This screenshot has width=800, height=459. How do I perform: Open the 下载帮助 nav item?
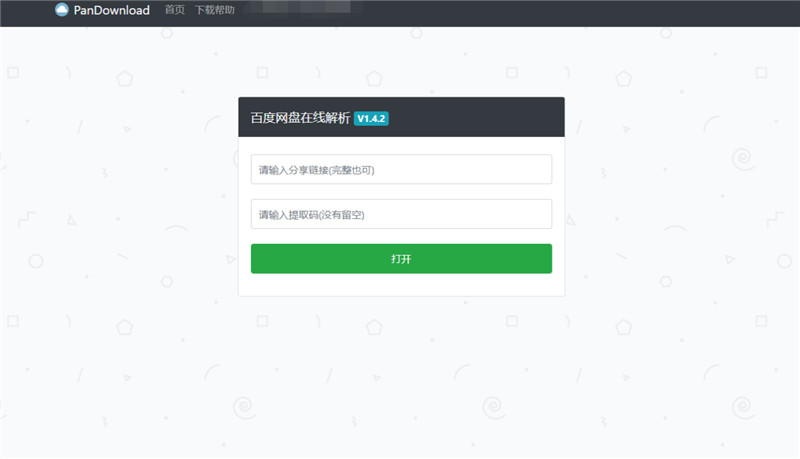215,10
